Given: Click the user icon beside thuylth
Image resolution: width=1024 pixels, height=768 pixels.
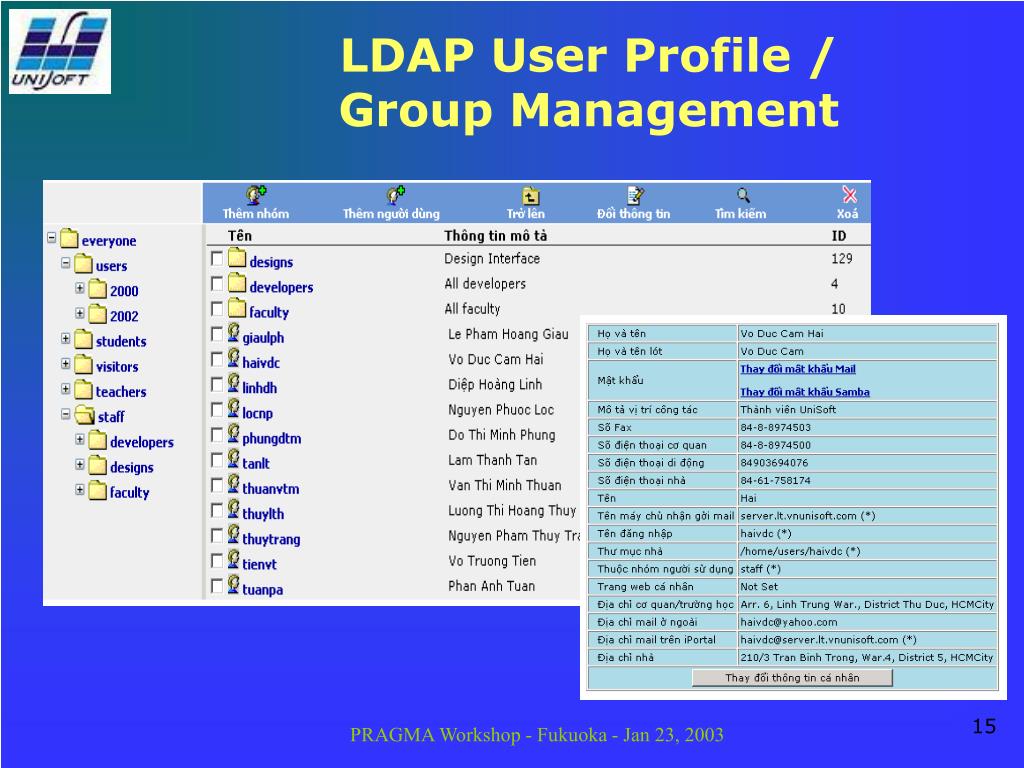Looking at the screenshot, I should tap(233, 509).
